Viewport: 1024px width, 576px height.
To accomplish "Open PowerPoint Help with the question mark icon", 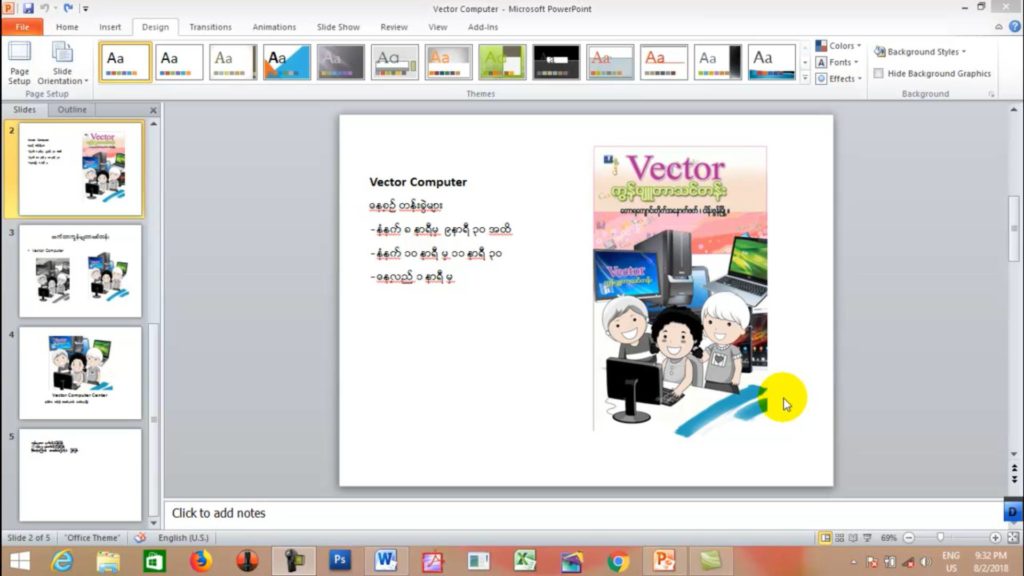I will [1014, 27].
